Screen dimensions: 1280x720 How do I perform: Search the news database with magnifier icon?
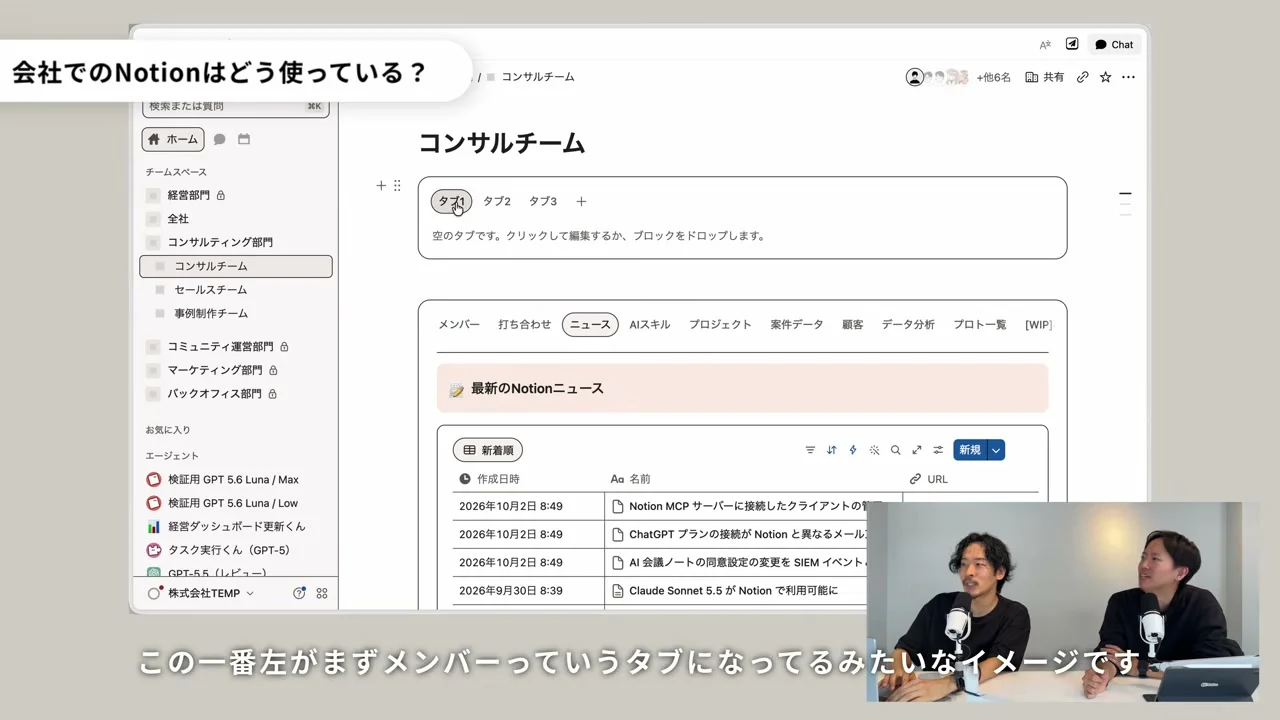tap(896, 450)
